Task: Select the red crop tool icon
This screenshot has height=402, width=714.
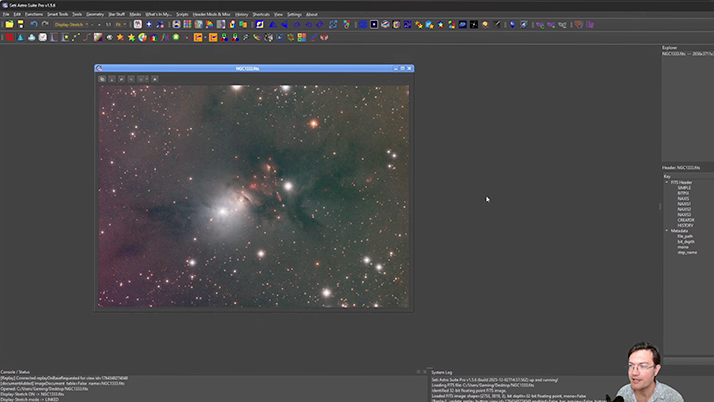Action: (9, 37)
